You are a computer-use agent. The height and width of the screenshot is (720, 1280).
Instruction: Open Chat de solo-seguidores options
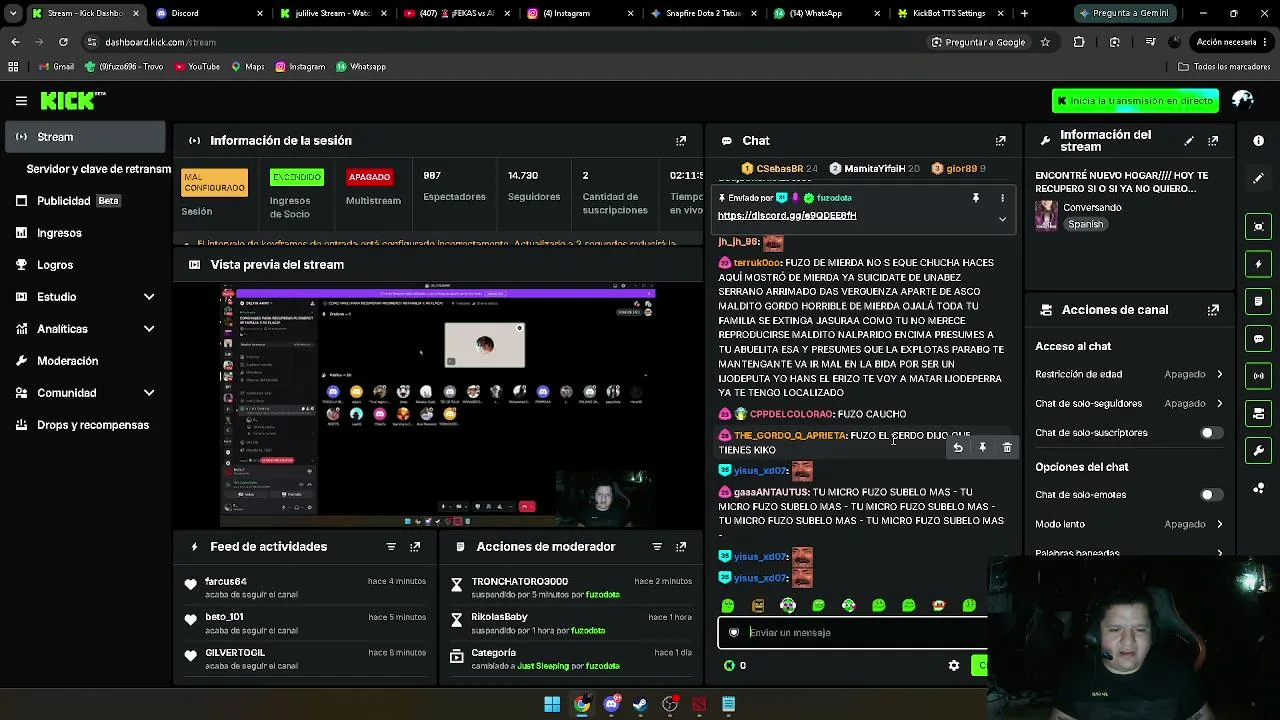pyautogui.click(x=1129, y=403)
